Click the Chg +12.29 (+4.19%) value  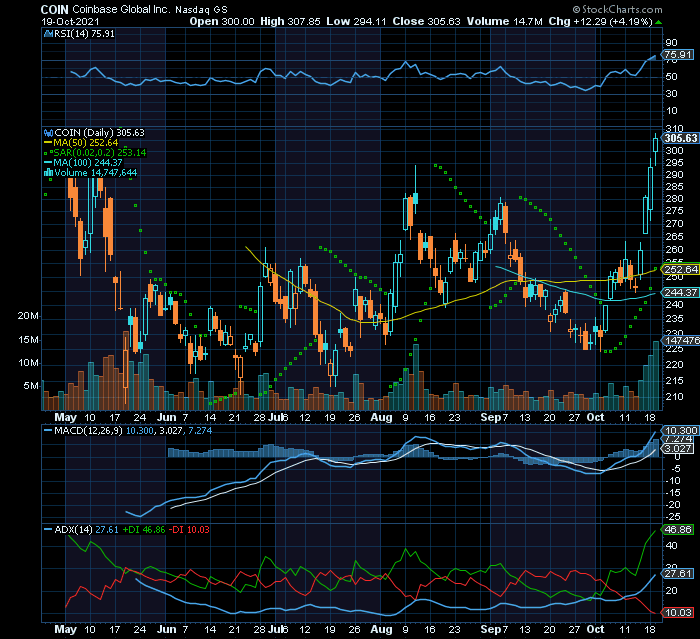(600, 21)
